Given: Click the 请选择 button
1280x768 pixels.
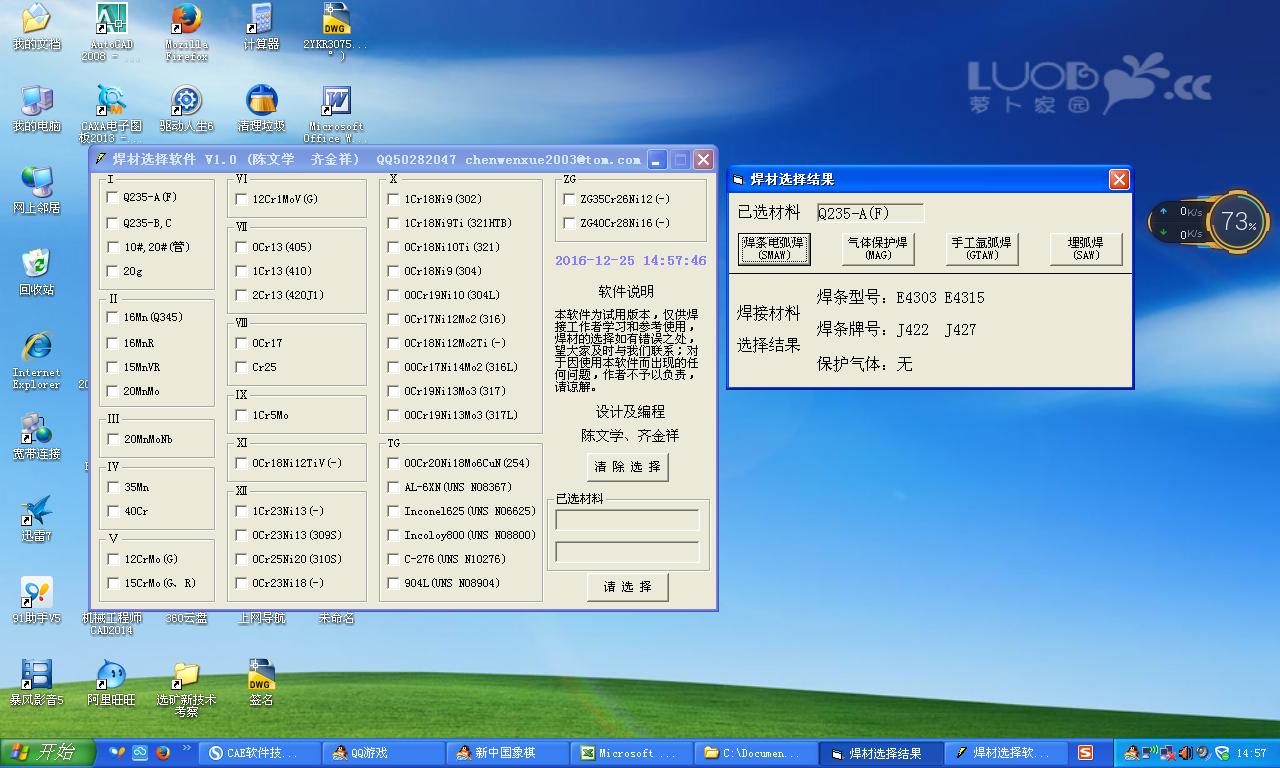Looking at the screenshot, I should pos(628,587).
